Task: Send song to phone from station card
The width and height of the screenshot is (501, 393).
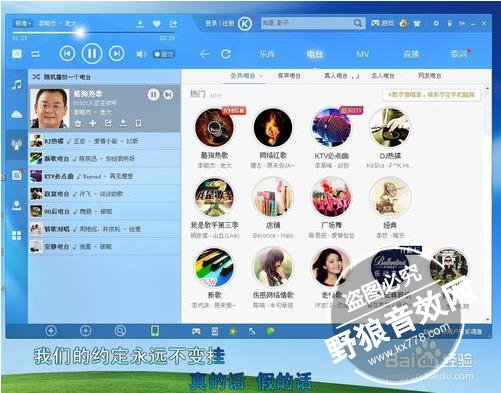Action: 138,123
